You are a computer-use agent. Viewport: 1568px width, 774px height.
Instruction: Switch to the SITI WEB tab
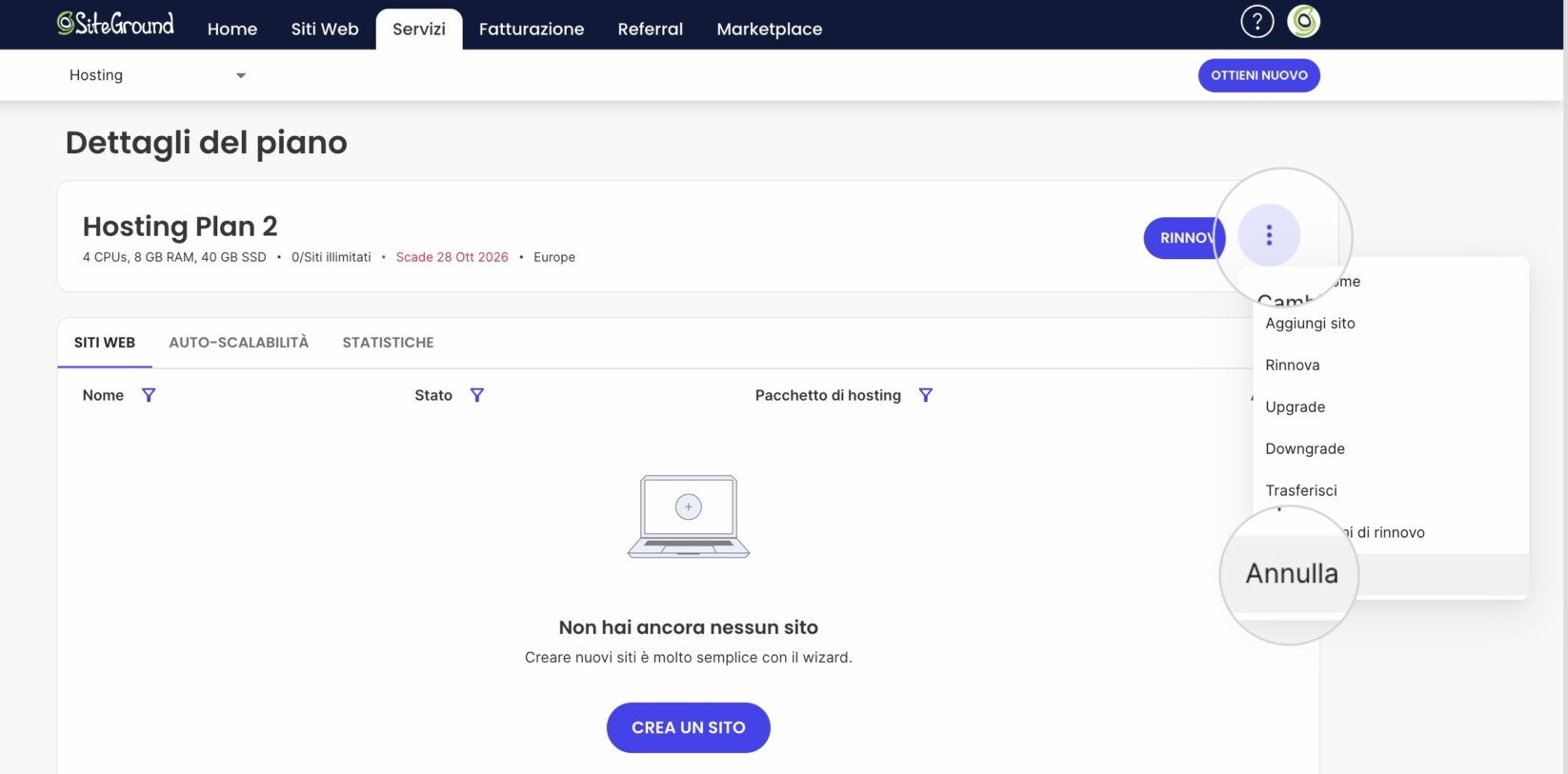click(x=105, y=343)
